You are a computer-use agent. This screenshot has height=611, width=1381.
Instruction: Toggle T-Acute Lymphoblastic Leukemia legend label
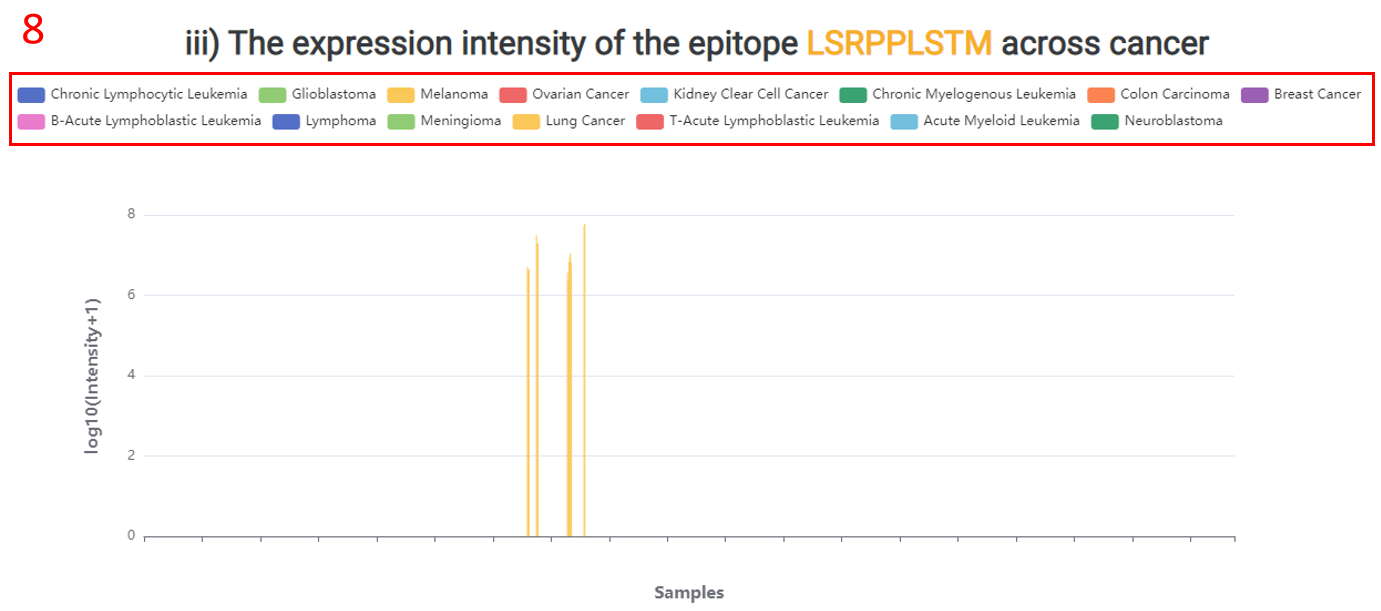[x=774, y=121]
